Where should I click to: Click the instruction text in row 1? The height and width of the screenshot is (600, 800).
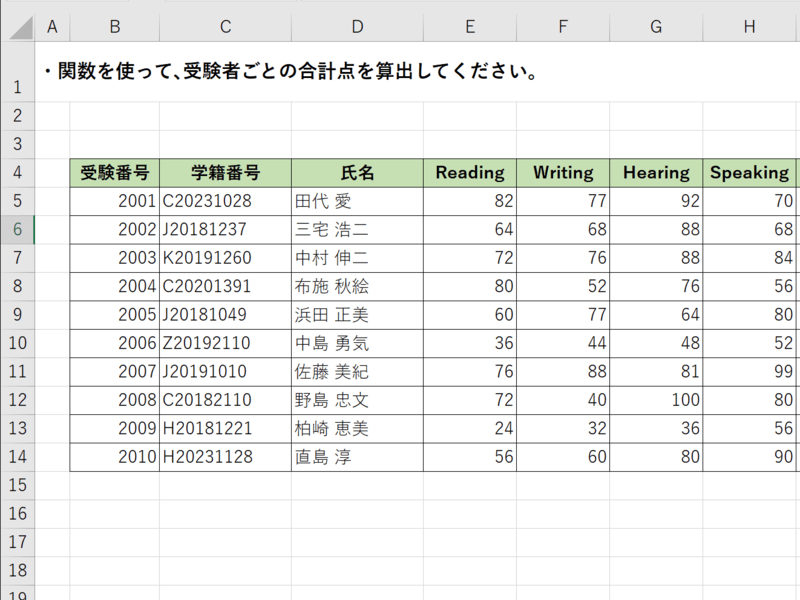click(x=290, y=72)
